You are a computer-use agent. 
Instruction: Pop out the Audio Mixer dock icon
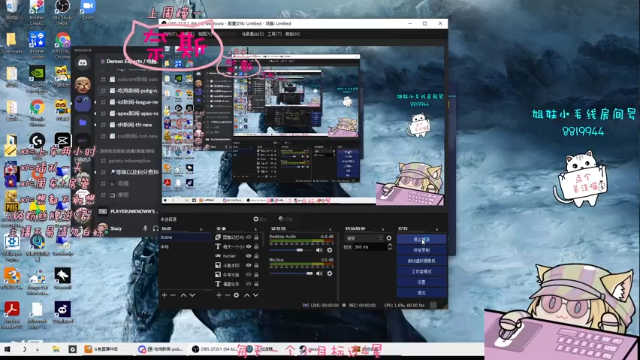tap(330, 229)
